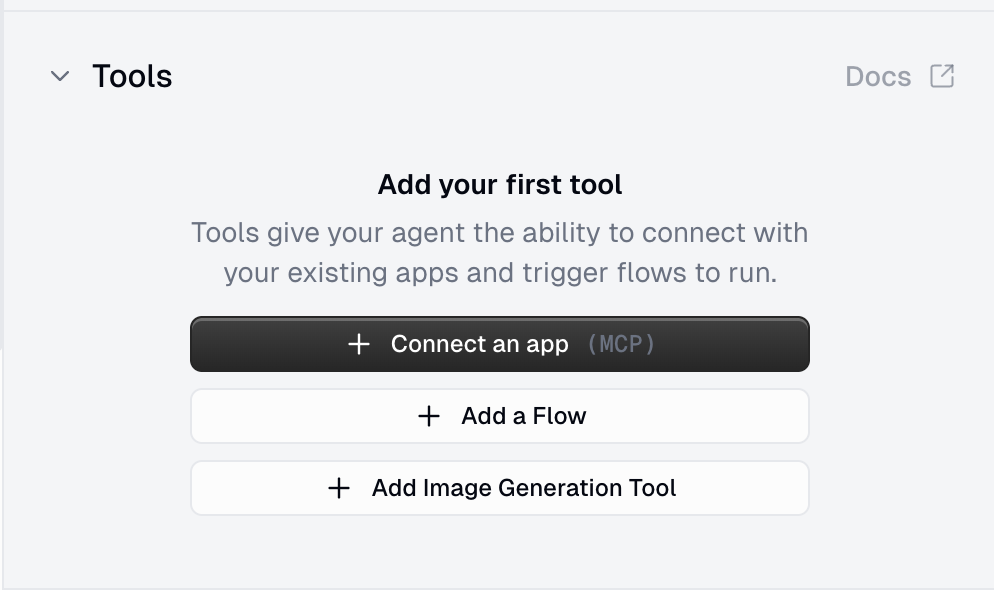
Task: Click the Add your first tool heading
Action: (x=500, y=184)
